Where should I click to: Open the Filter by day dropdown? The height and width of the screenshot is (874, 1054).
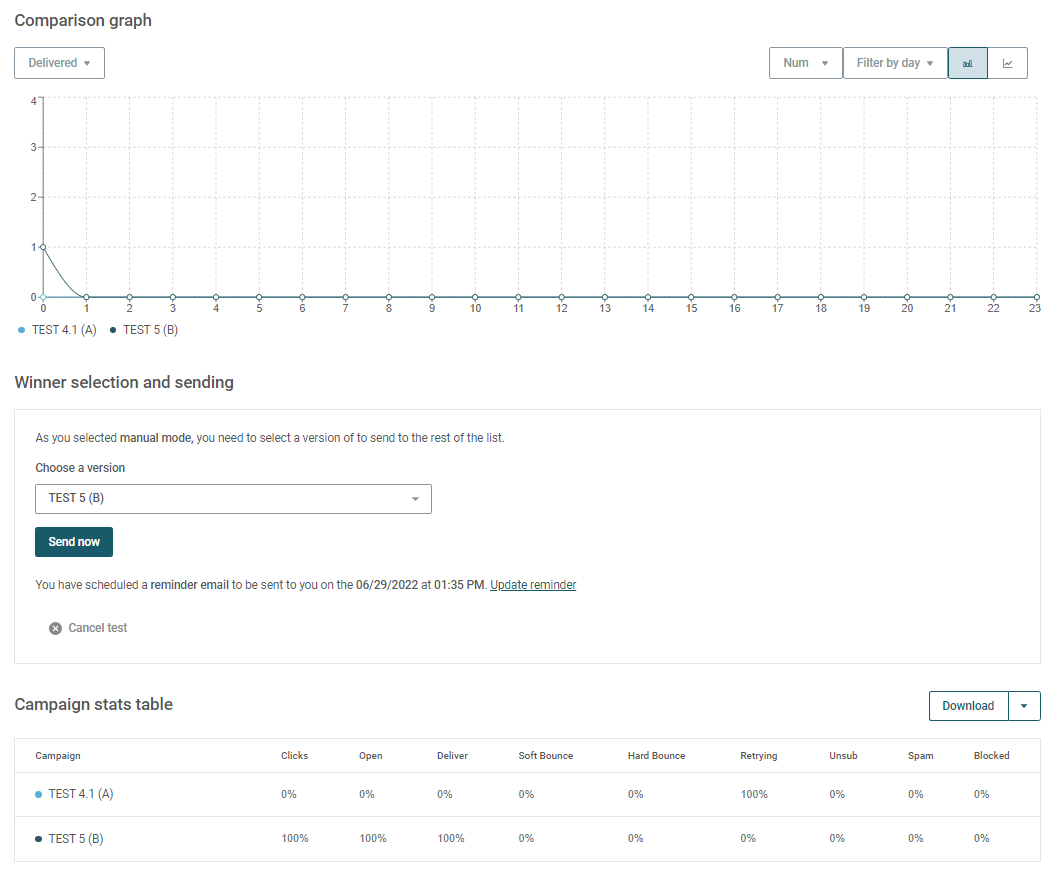[x=895, y=63]
